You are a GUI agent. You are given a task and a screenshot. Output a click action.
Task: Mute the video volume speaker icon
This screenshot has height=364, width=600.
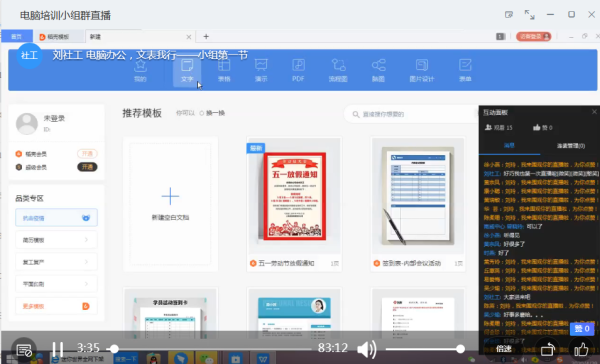367,349
